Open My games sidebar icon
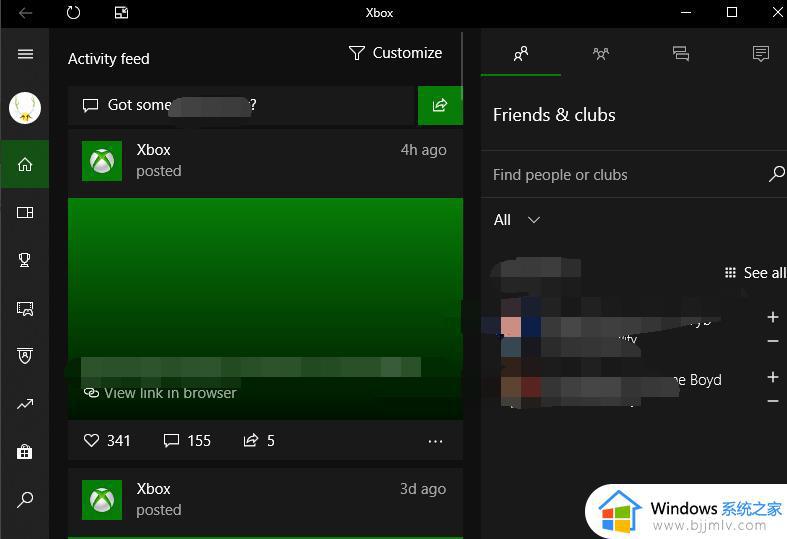This screenshot has width=787, height=539. coord(25,213)
